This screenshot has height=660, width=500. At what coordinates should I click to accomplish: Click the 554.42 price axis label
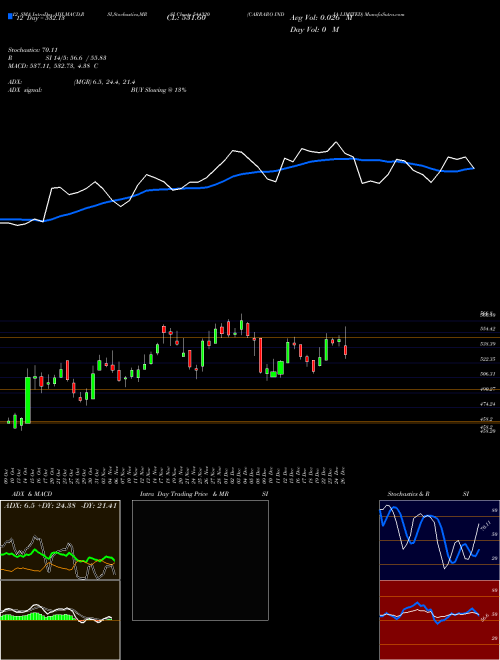[488, 329]
